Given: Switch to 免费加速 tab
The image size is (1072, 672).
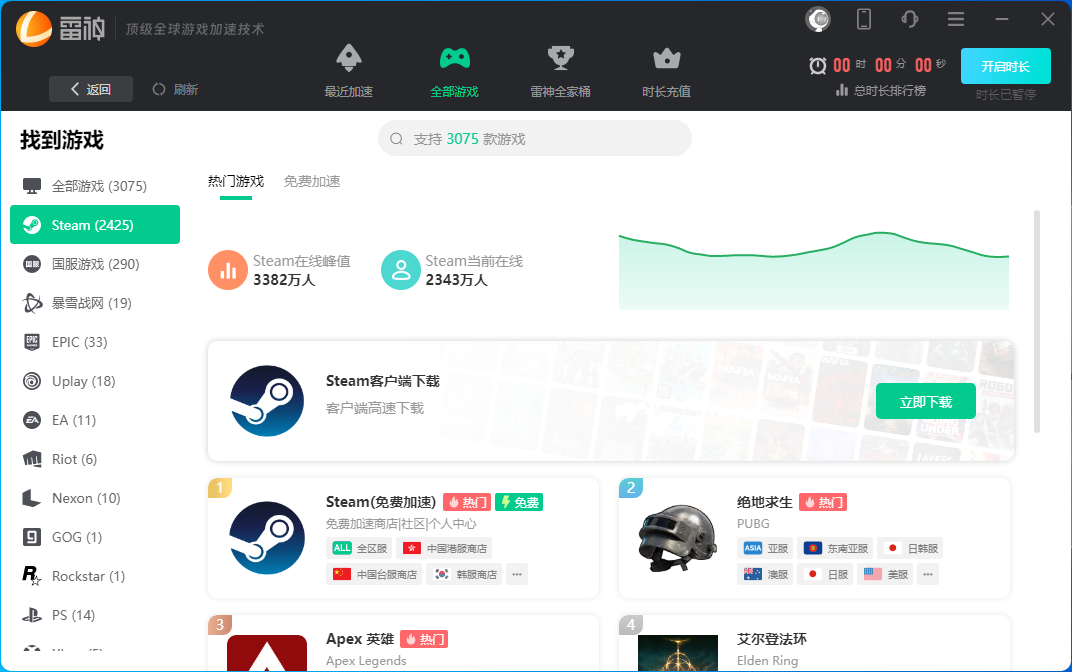Looking at the screenshot, I should tap(312, 181).
